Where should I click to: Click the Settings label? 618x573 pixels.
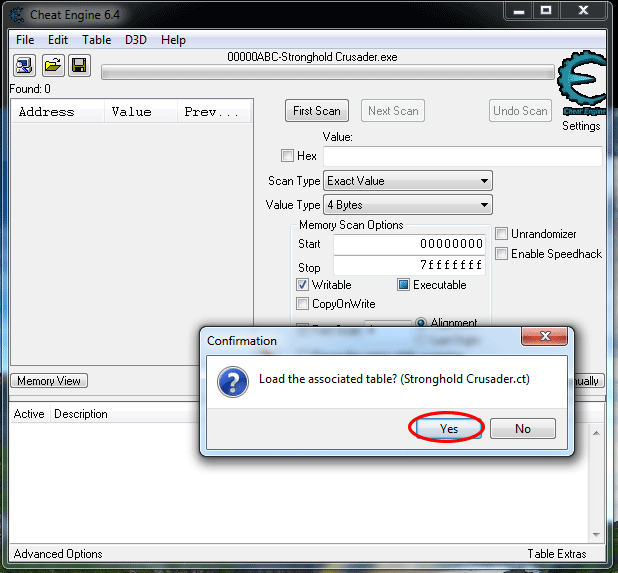pos(581,126)
